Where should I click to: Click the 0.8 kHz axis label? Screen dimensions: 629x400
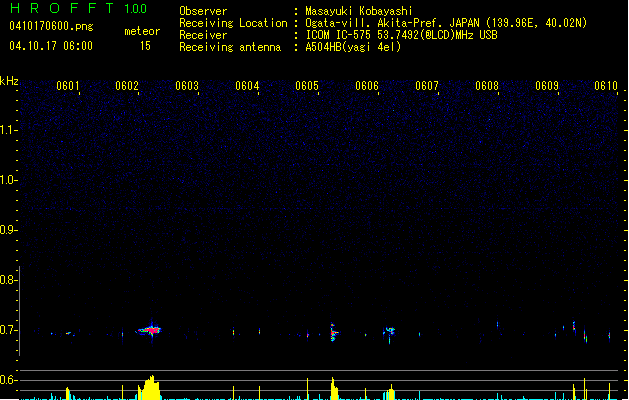(x=8, y=280)
